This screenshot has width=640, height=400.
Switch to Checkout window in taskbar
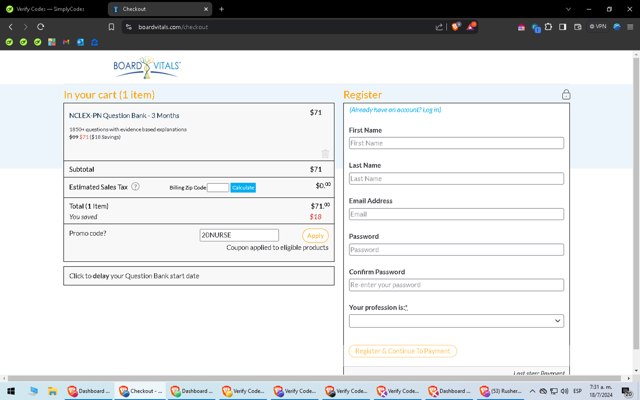140,391
